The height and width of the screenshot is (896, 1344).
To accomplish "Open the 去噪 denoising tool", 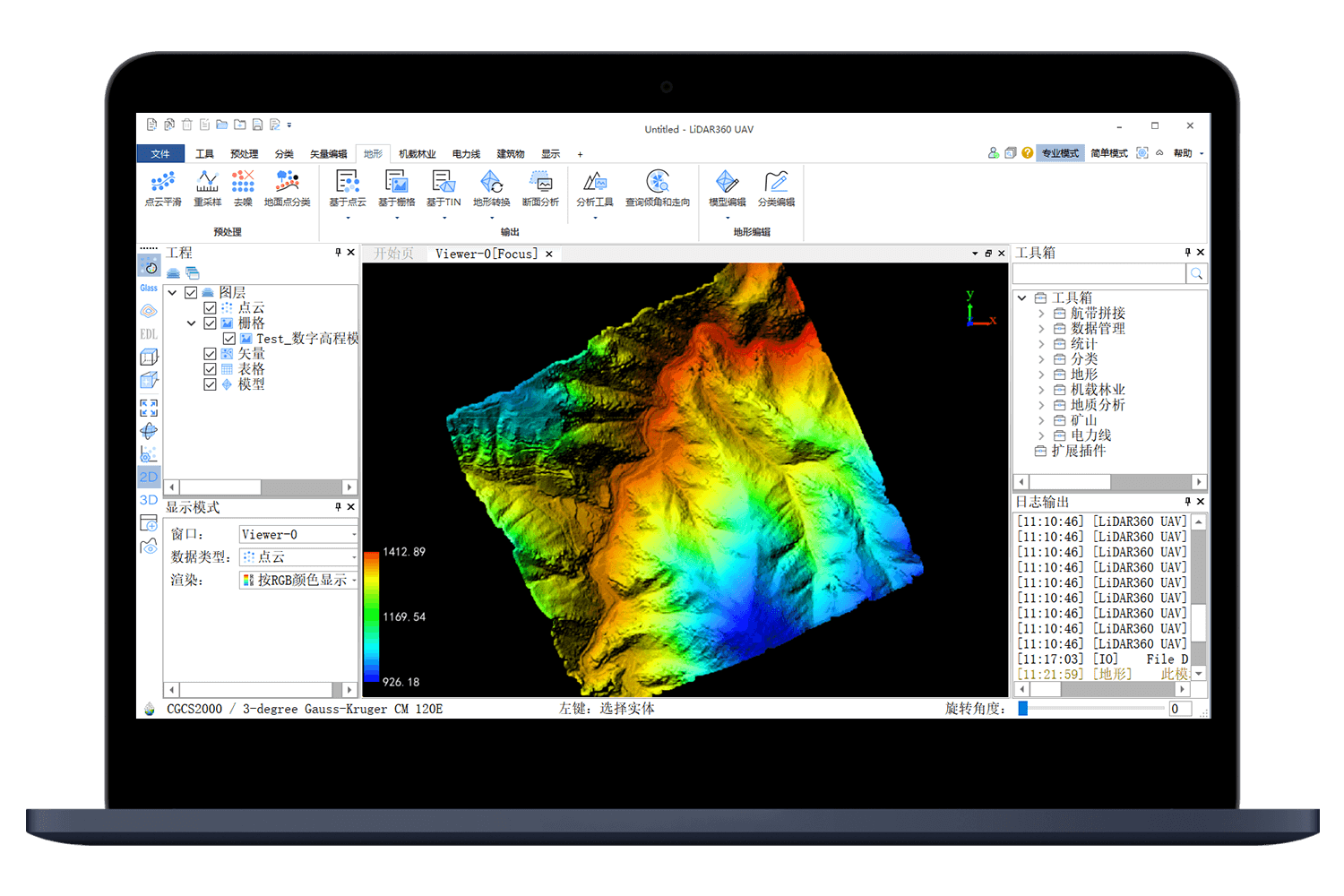I will click(x=243, y=189).
